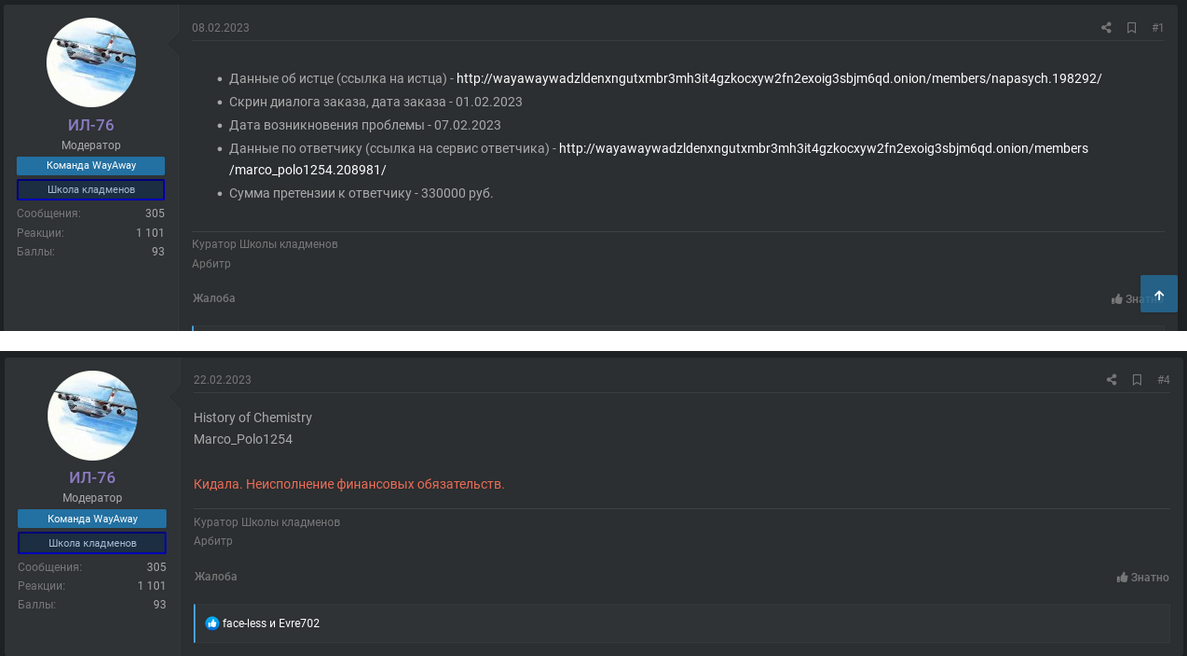The height and width of the screenshot is (656, 1187).
Task: Click the ИЛ-76 username in first post
Action: pos(91,125)
